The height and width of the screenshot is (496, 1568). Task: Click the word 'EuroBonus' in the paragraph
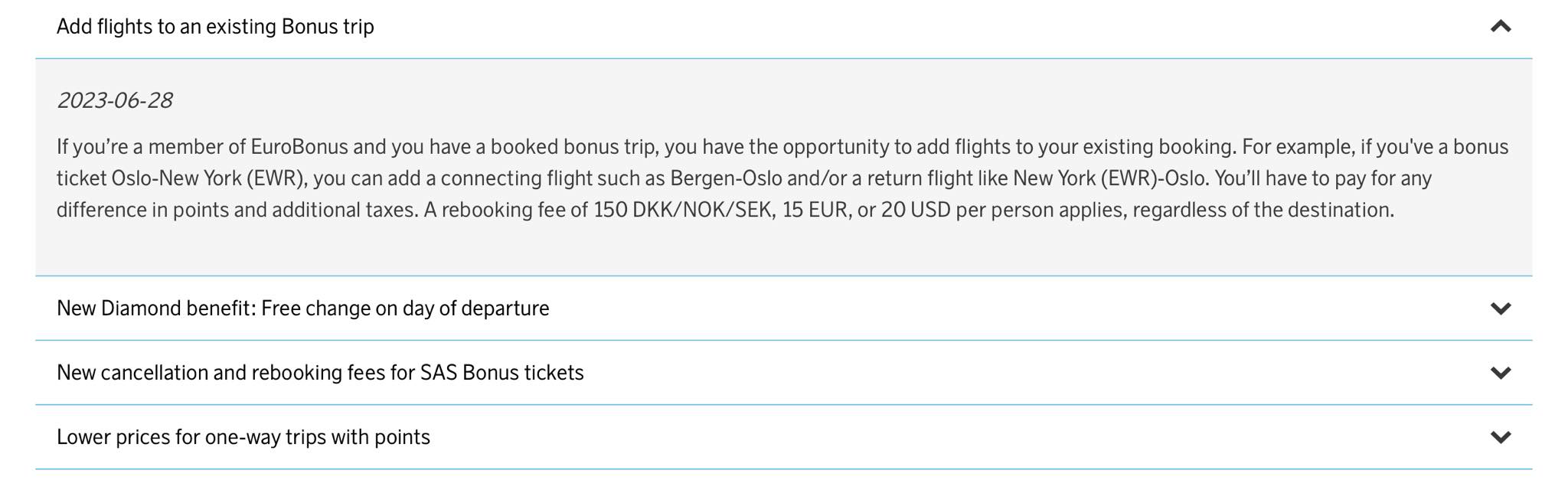tap(299, 147)
